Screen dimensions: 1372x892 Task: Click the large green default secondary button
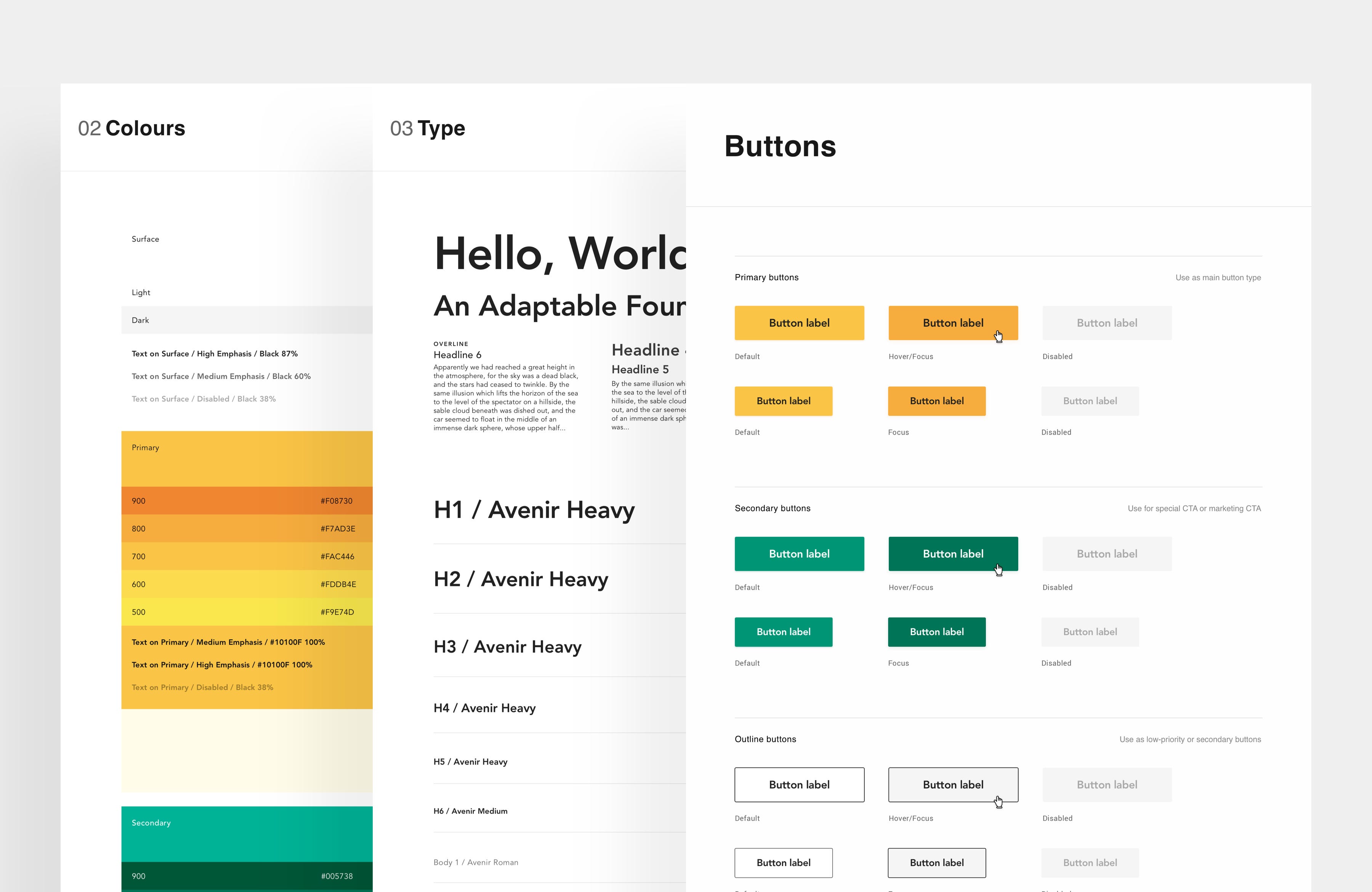pos(799,553)
